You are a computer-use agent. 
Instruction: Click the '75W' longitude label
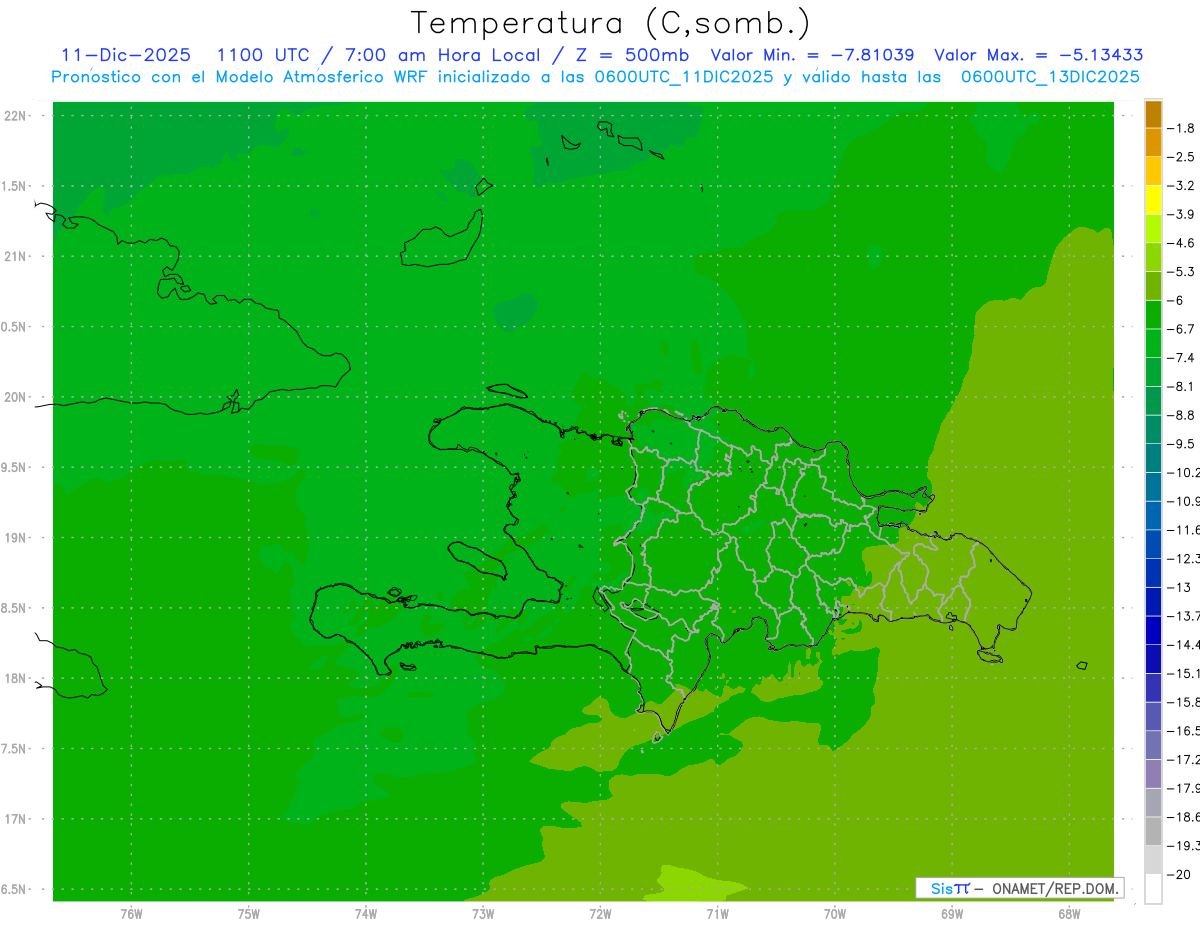click(x=249, y=913)
